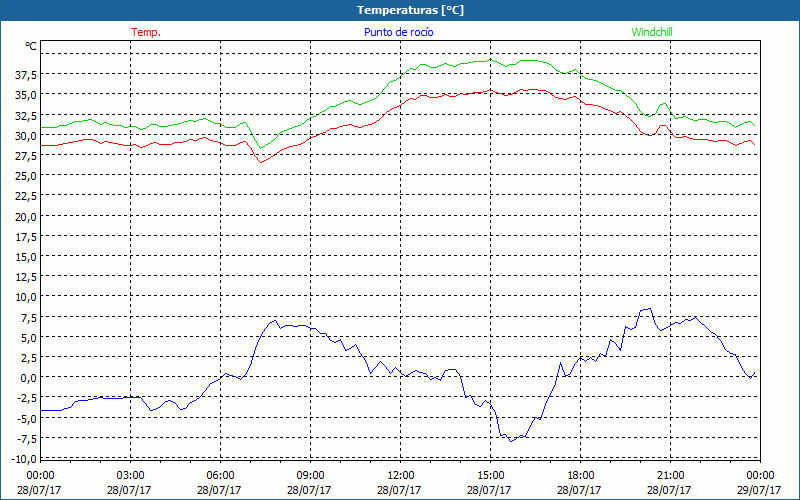Viewport: 800px width, 500px height.
Task: Click the 20,0 y-axis value
Action: click(26, 216)
